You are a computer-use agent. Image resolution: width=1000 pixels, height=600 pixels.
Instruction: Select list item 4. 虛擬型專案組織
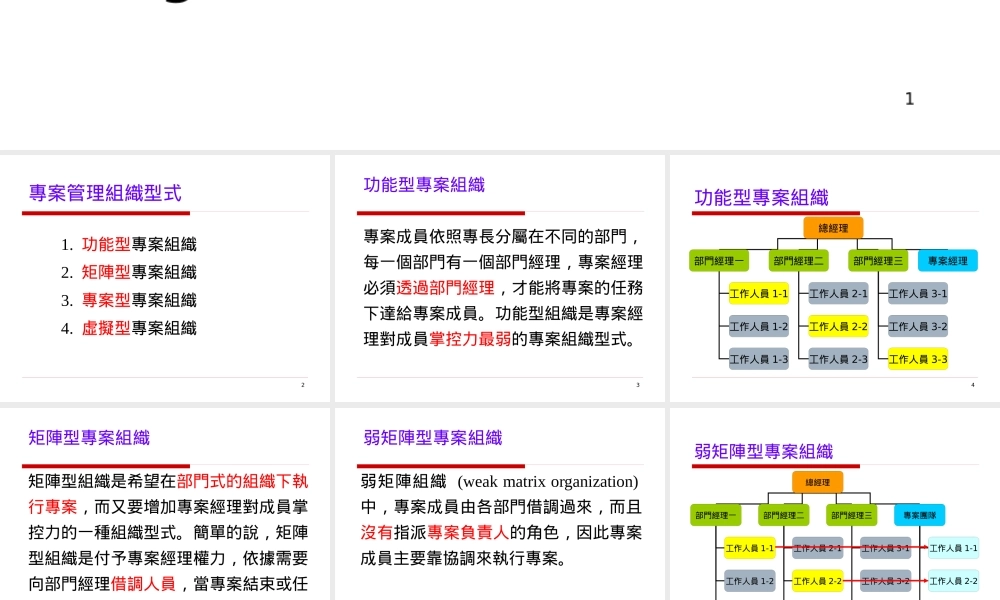[x=129, y=328]
